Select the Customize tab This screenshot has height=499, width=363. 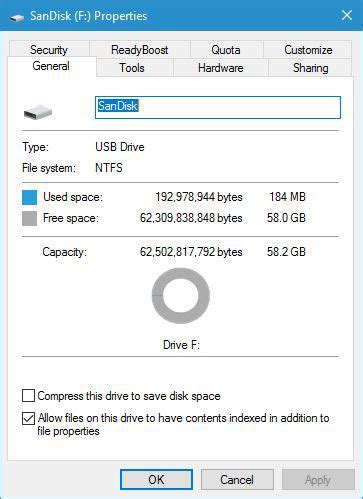click(308, 50)
